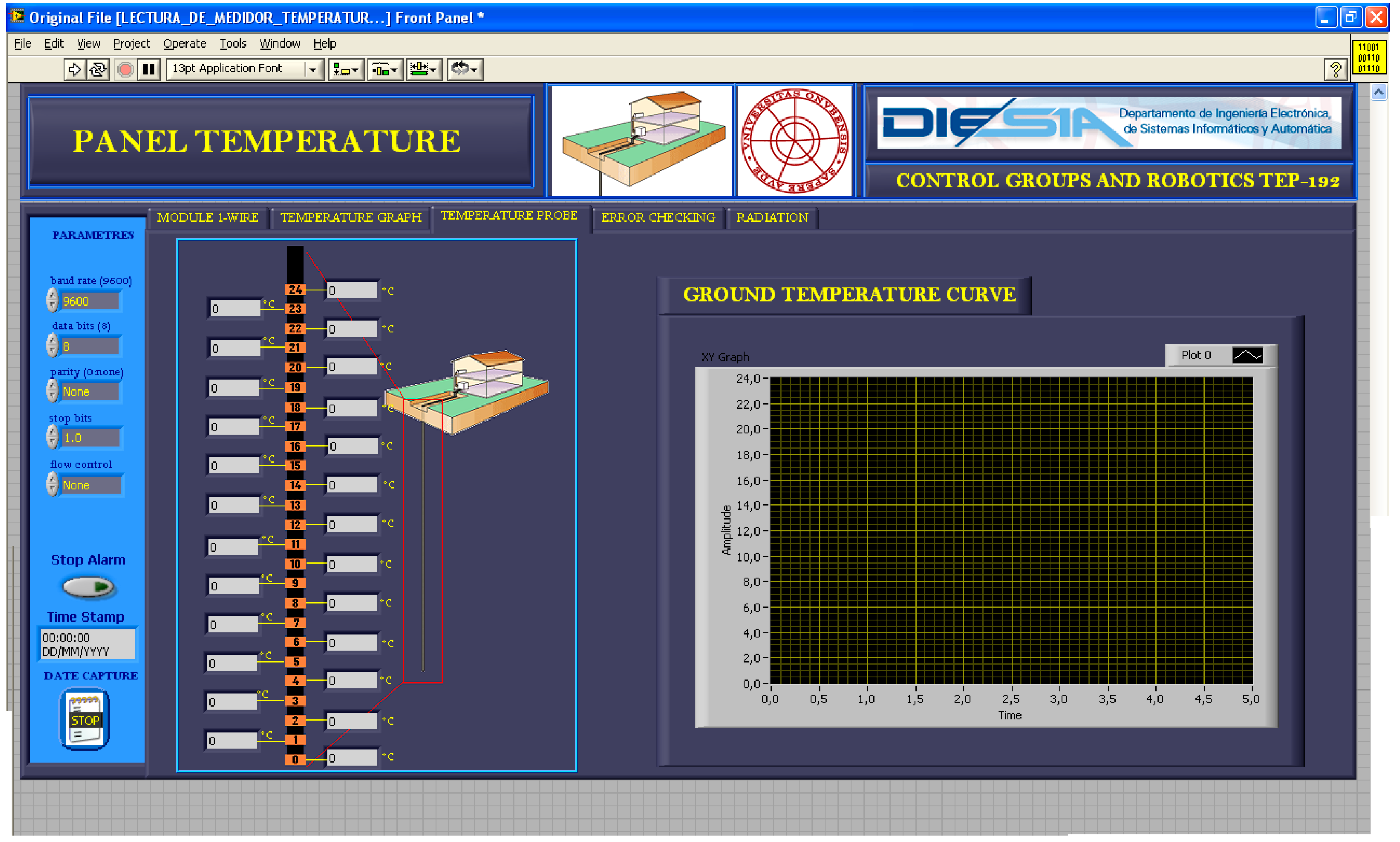Switch to the TEMPERATURE GRAPH tab

pyautogui.click(x=351, y=218)
